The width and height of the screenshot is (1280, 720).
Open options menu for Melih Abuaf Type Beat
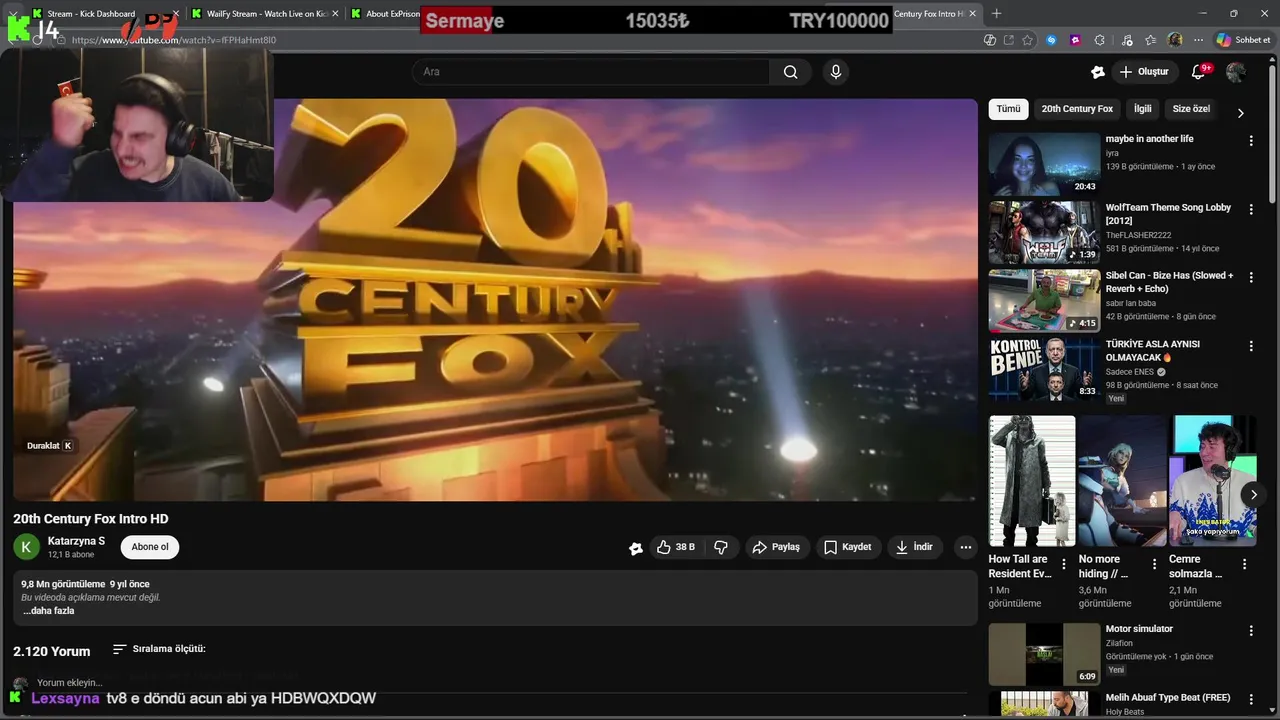click(1250, 699)
